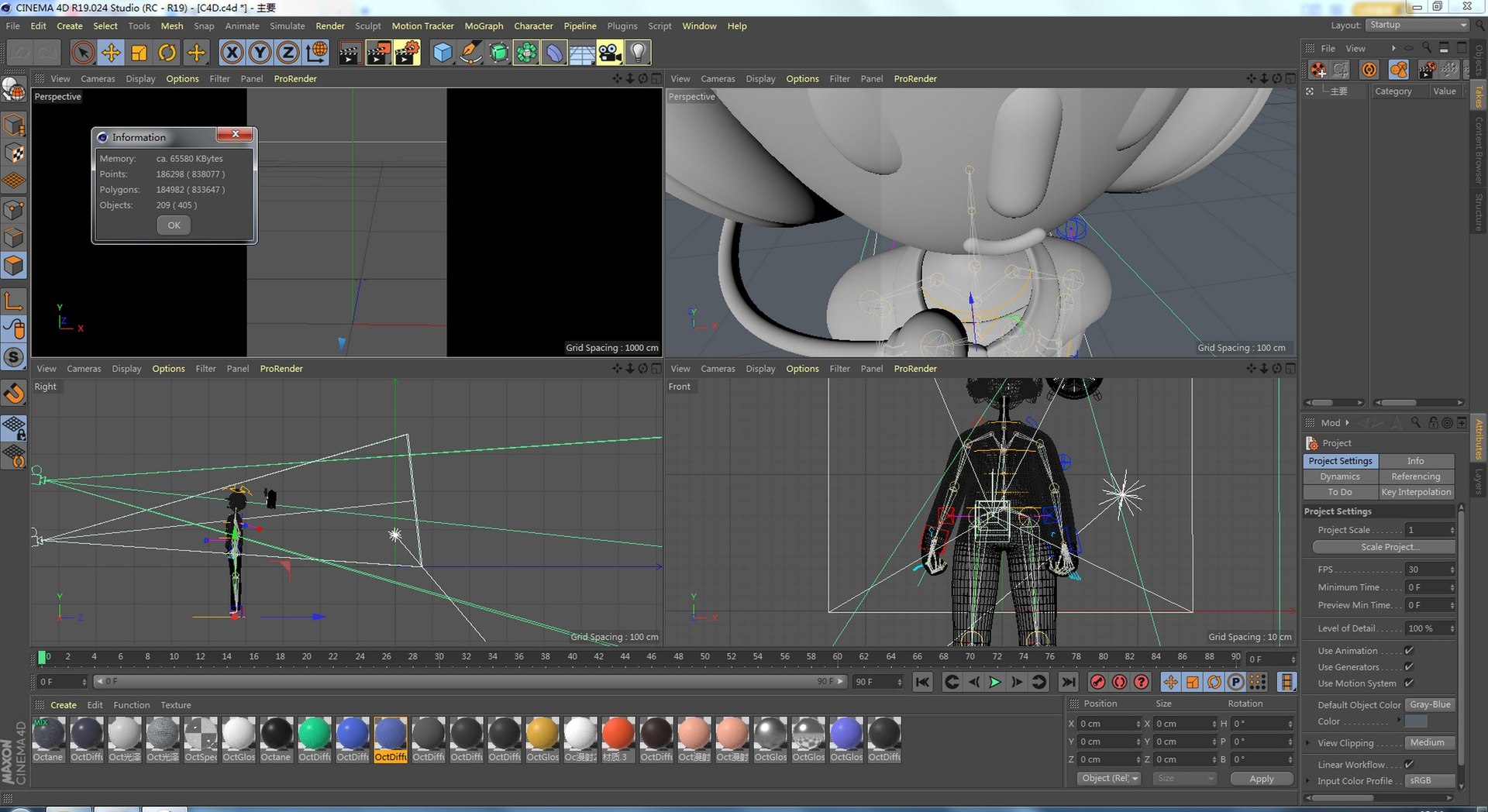
Task: Open ProRender menu in Right viewport
Action: point(281,369)
